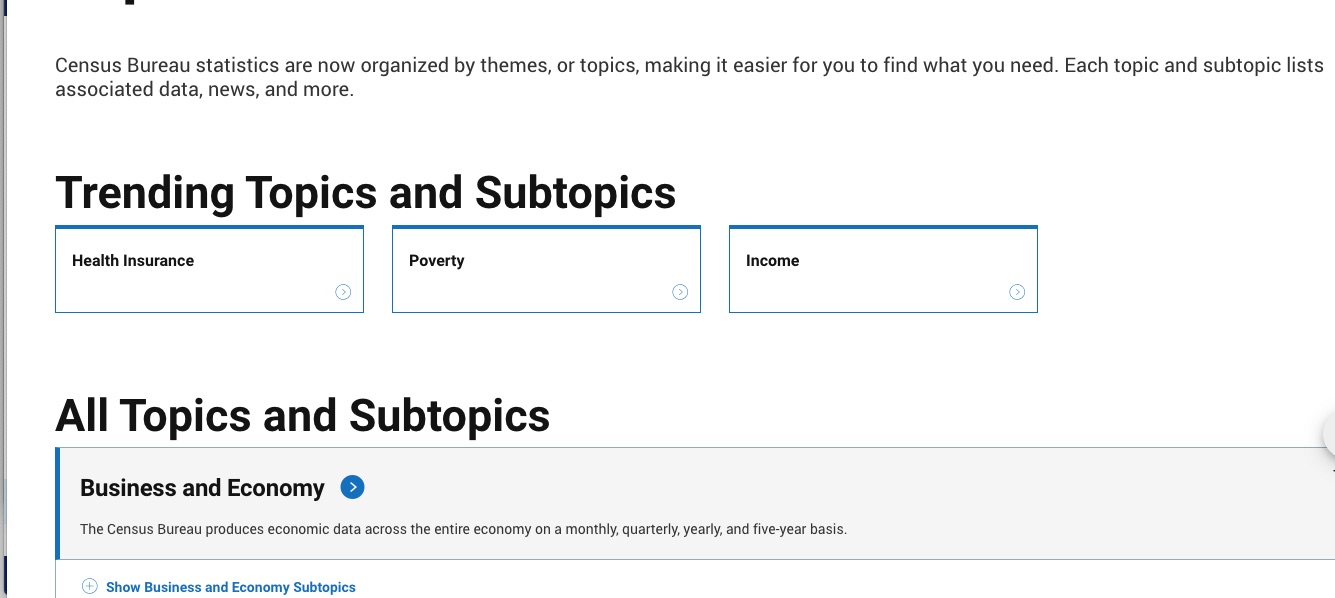
Task: Click the All Topics and Subtopics heading
Action: tap(302, 415)
